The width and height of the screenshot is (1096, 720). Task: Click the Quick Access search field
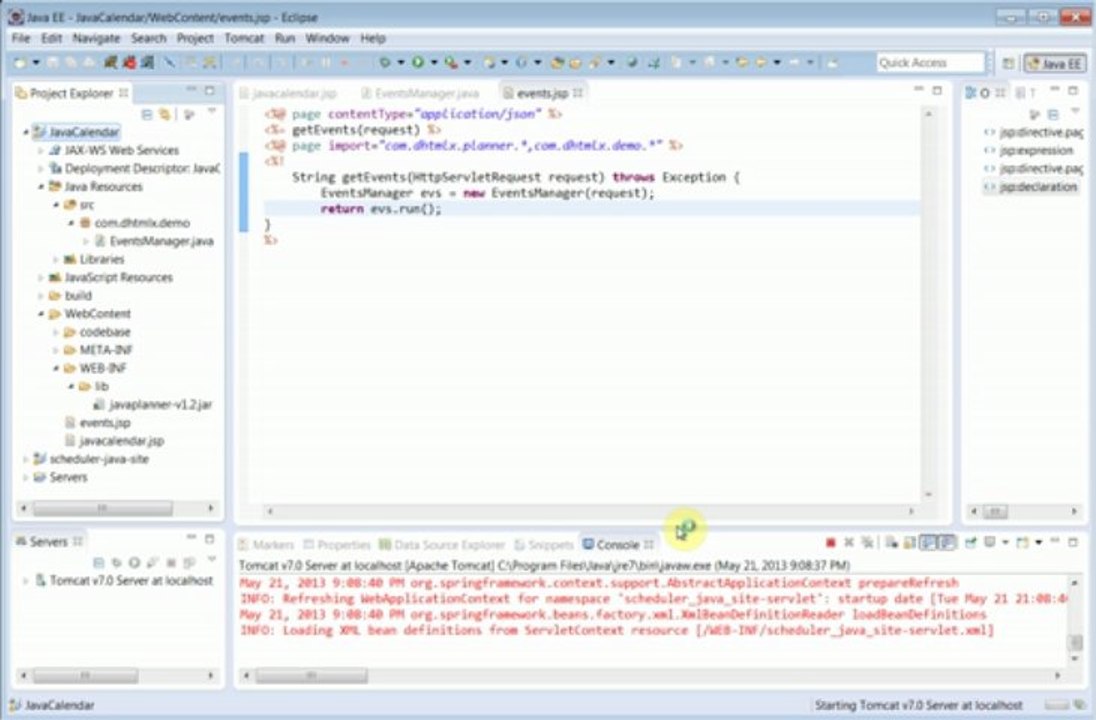point(930,63)
